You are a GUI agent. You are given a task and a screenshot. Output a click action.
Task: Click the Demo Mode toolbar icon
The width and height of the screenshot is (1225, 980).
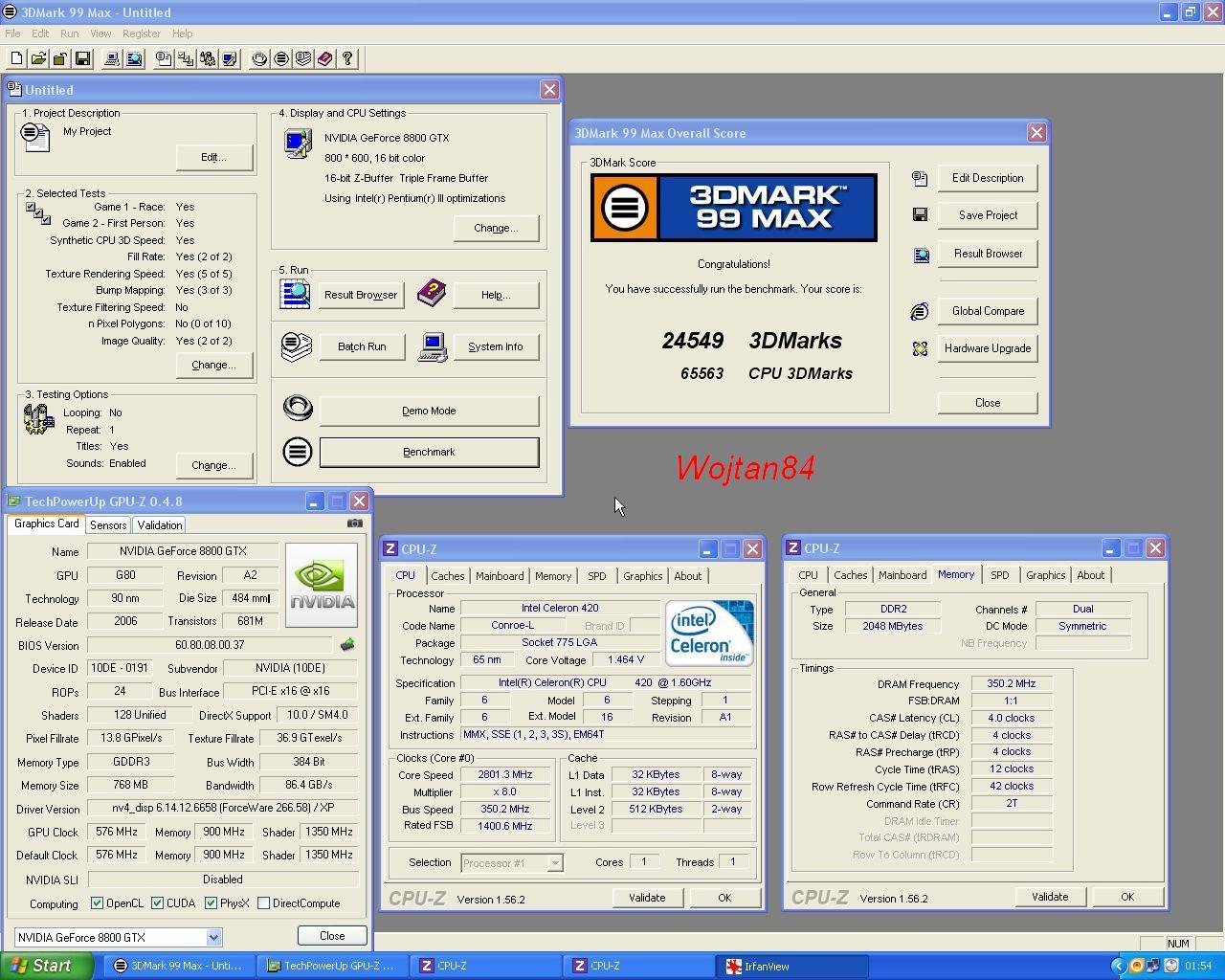[x=259, y=59]
